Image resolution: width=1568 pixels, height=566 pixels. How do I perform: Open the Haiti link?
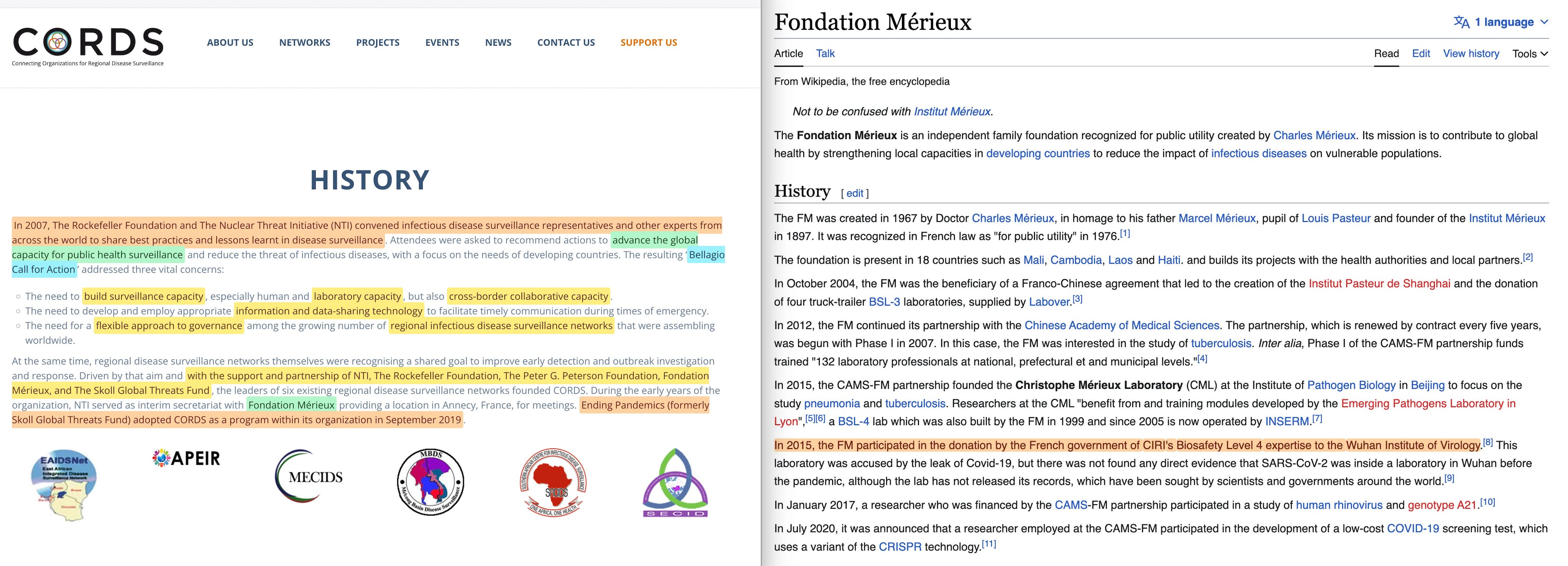[1169, 260]
